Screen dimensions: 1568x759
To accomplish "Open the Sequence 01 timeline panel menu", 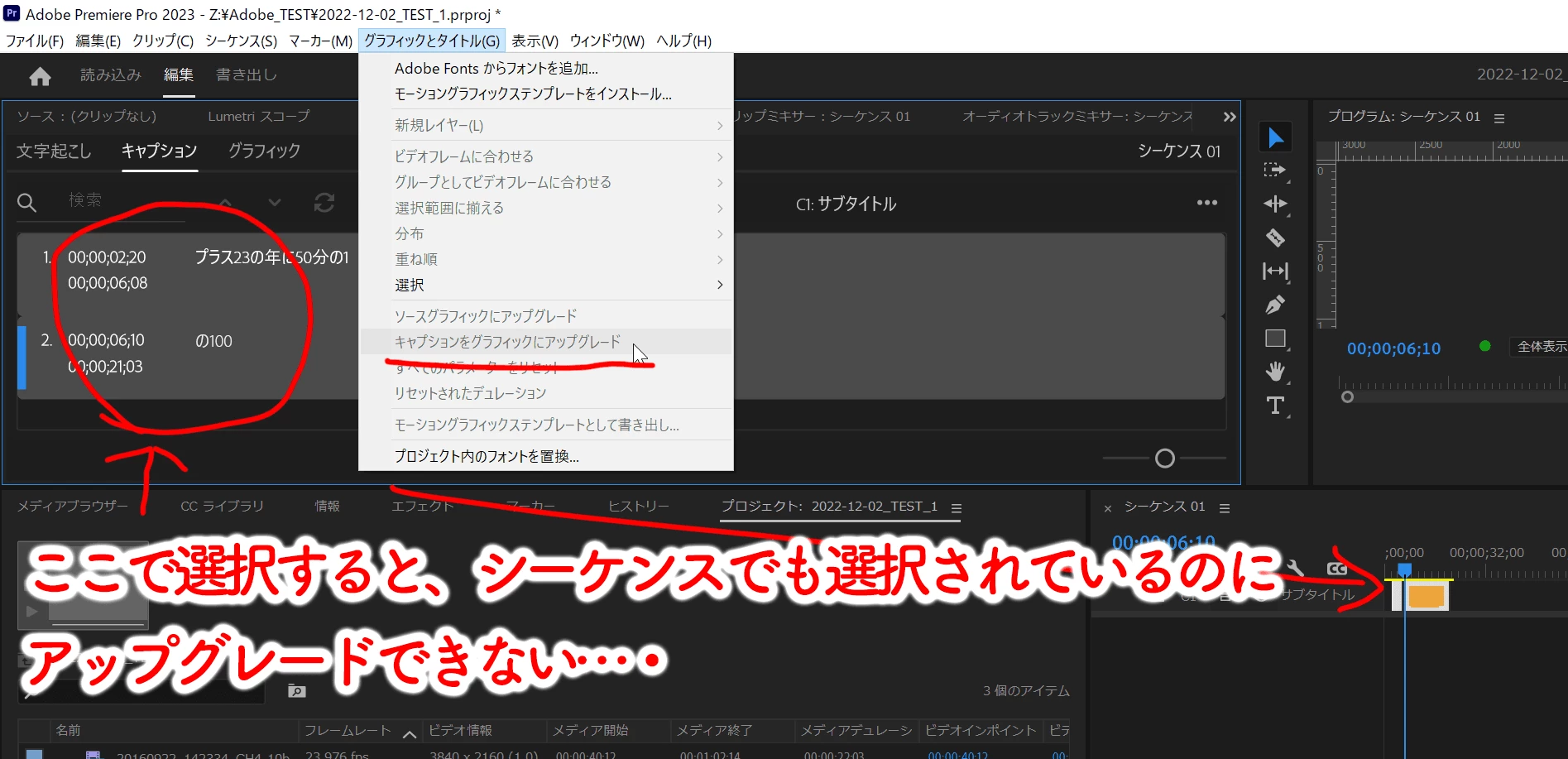I will [x=1225, y=508].
